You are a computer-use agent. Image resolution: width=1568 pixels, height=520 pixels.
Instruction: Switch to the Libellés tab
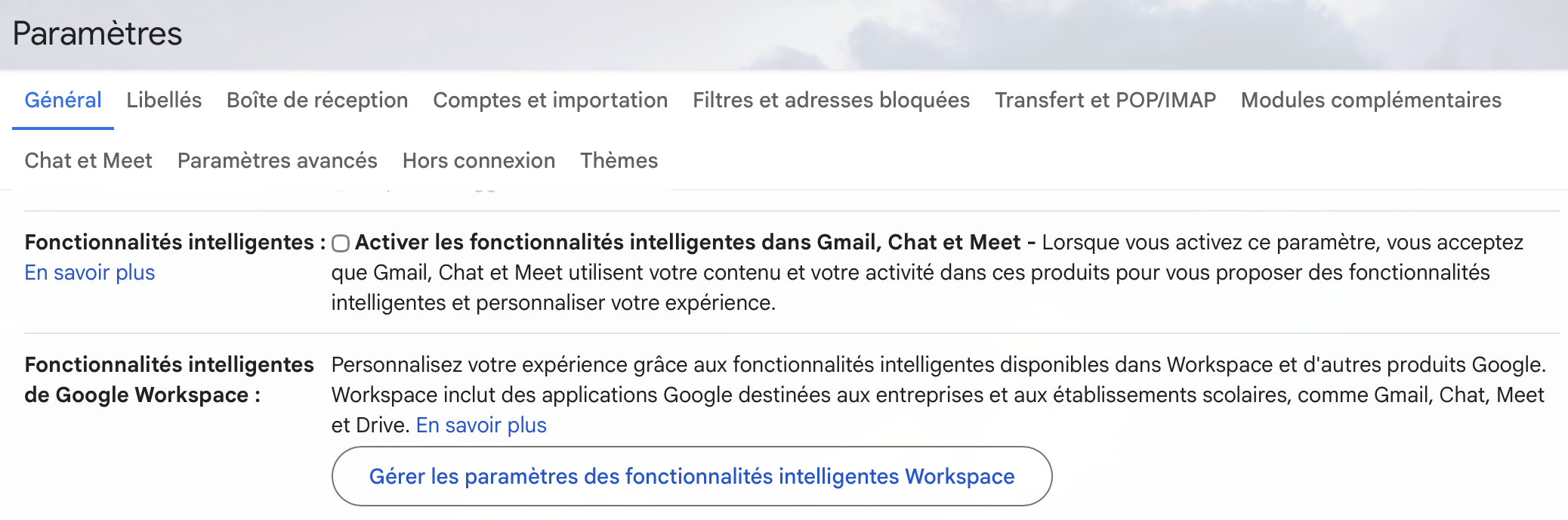[164, 100]
